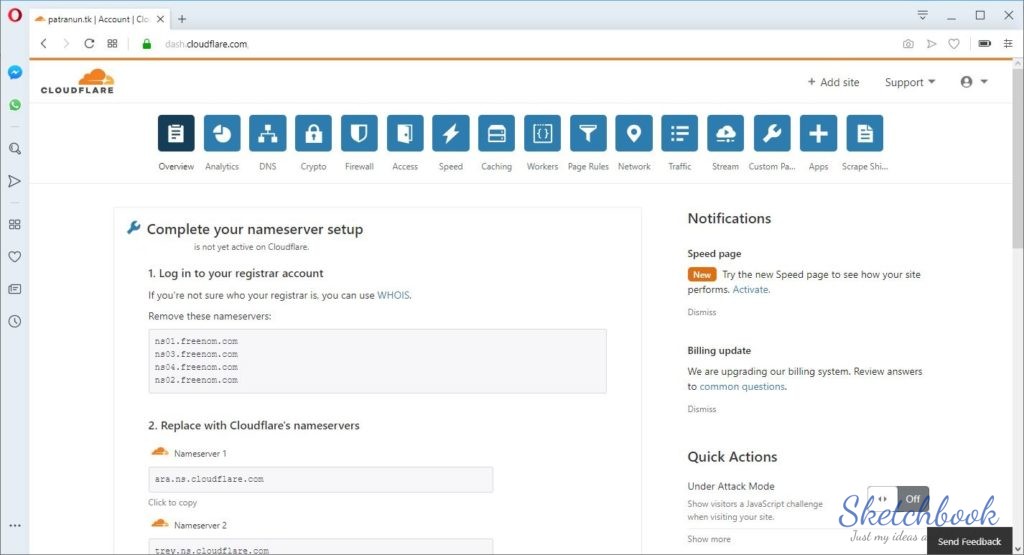Open the Analytics section icon

222,133
